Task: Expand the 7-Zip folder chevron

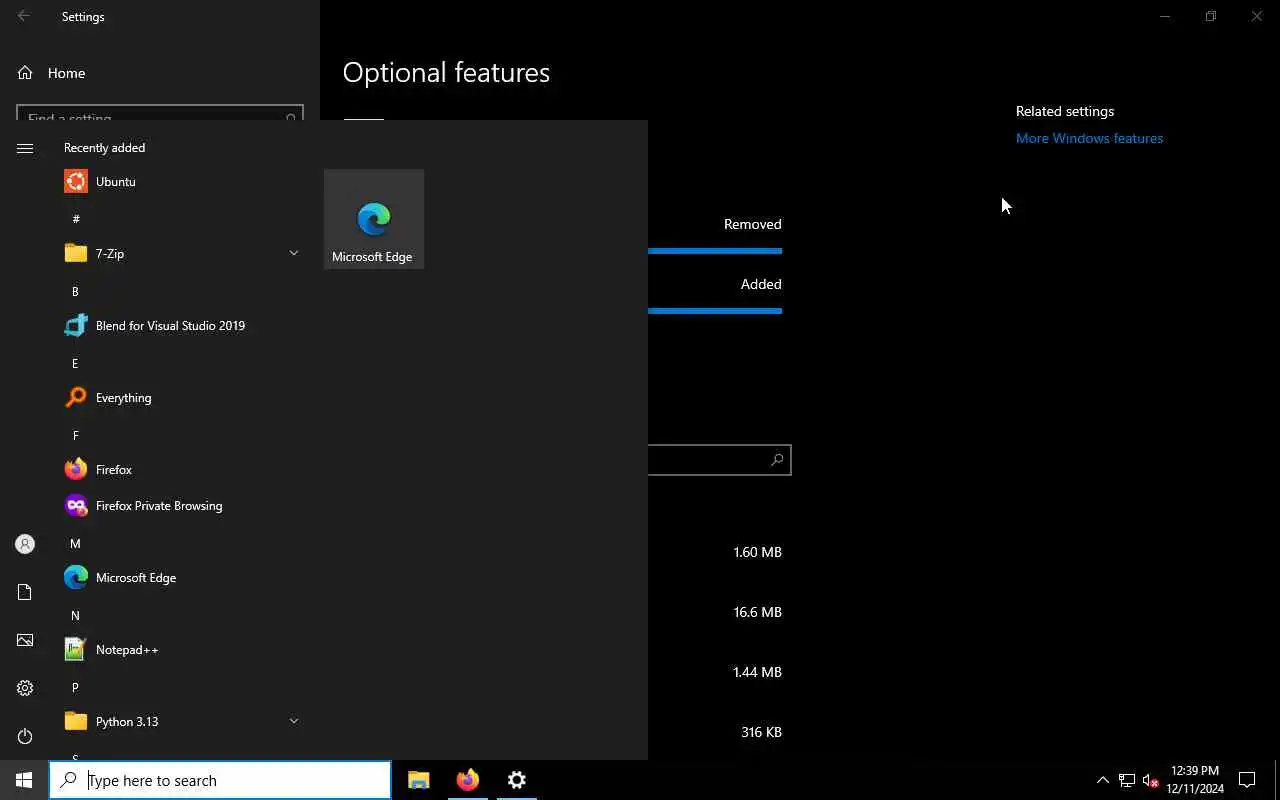Action: pyautogui.click(x=294, y=253)
